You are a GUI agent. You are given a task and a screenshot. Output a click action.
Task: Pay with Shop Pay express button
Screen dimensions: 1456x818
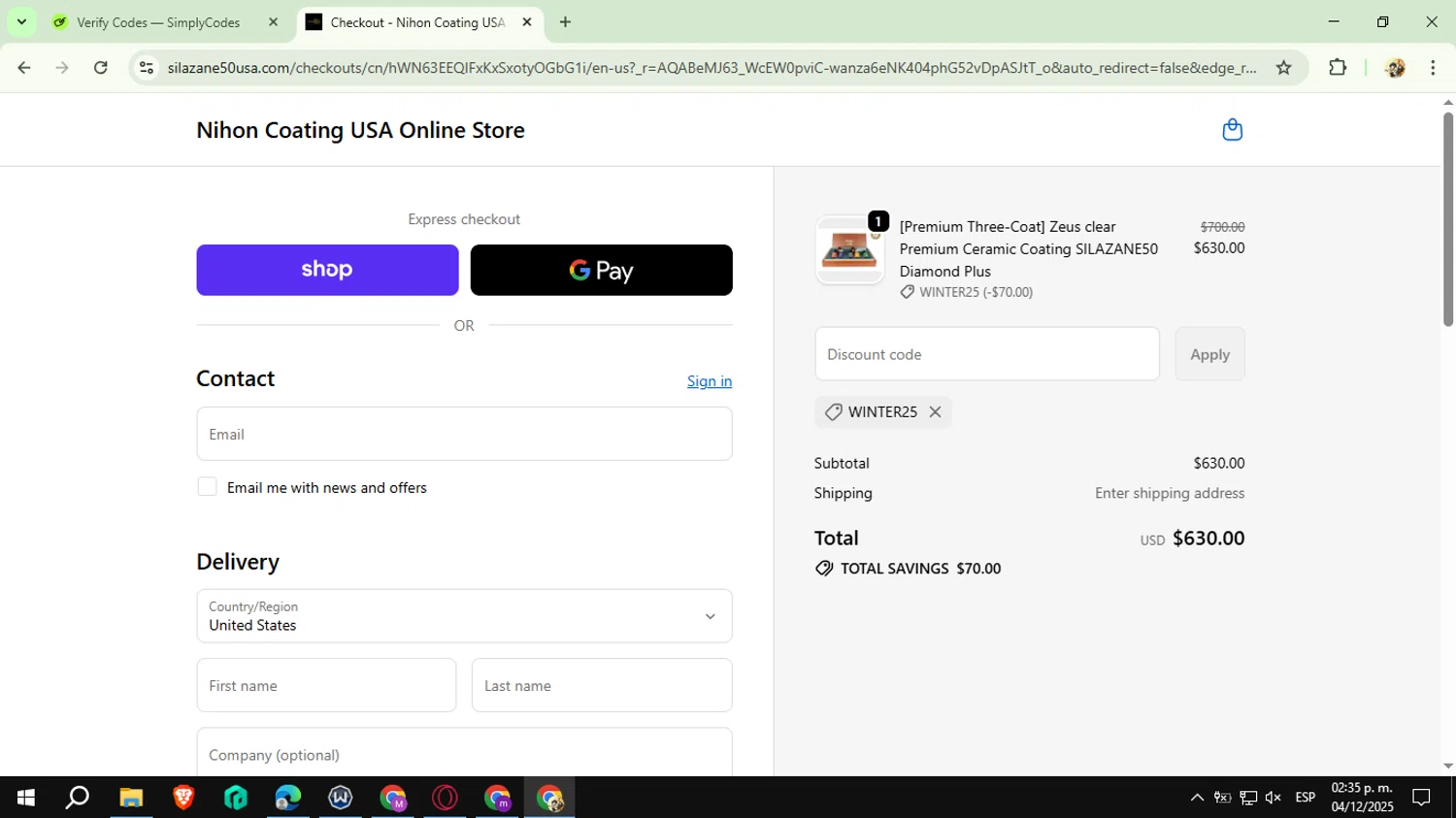tap(327, 270)
